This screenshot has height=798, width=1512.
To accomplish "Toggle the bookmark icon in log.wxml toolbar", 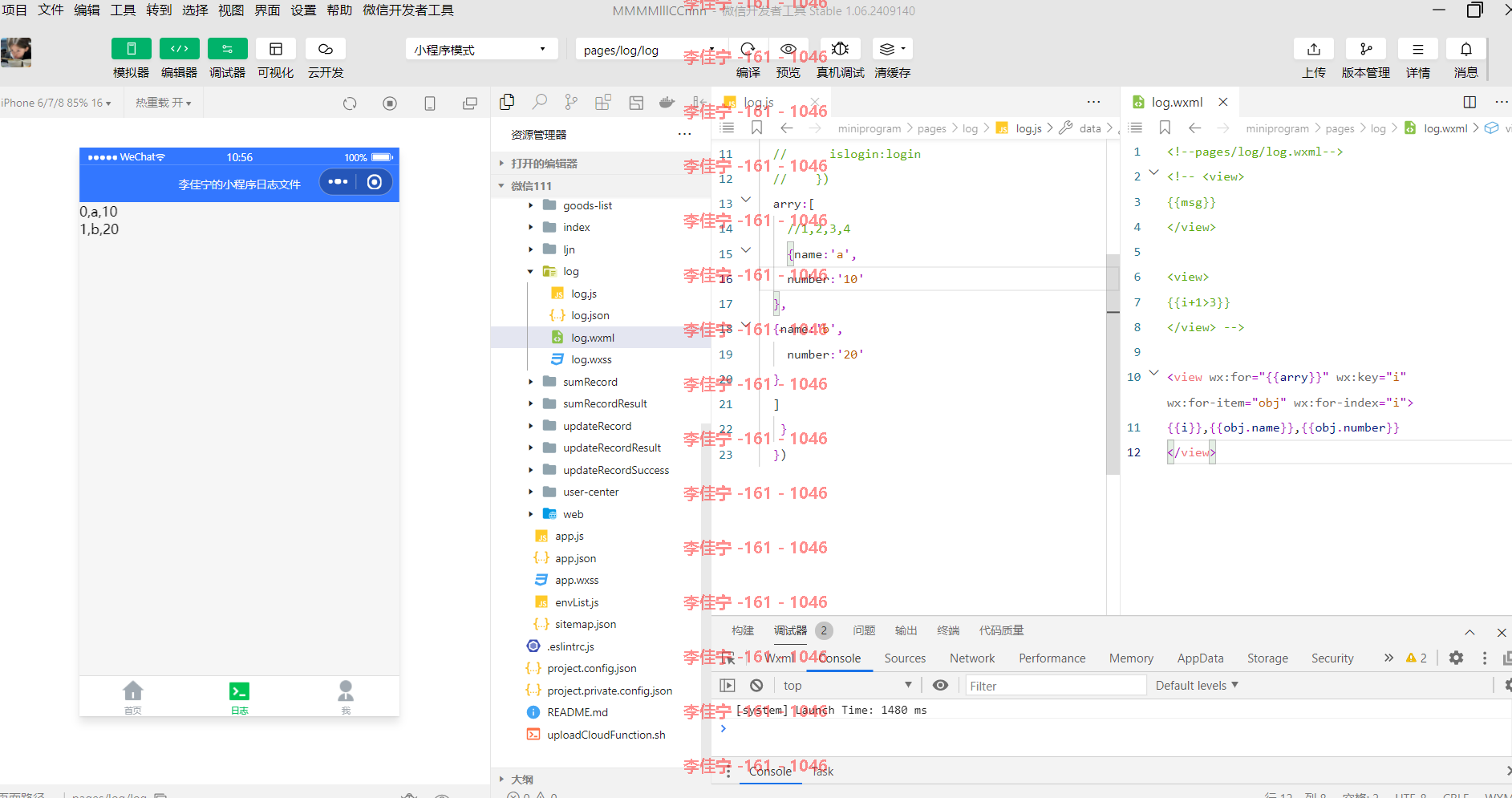I will pyautogui.click(x=1165, y=128).
